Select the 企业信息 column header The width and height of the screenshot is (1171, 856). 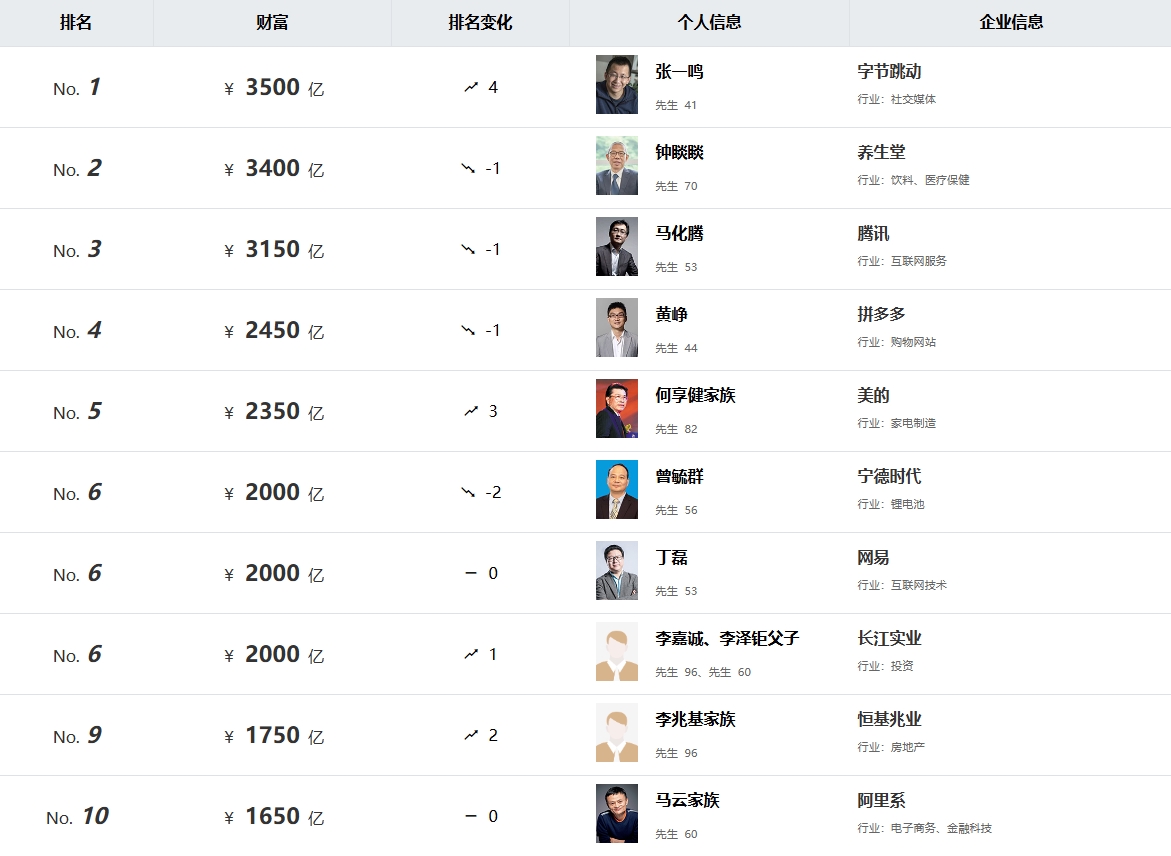click(x=1010, y=23)
